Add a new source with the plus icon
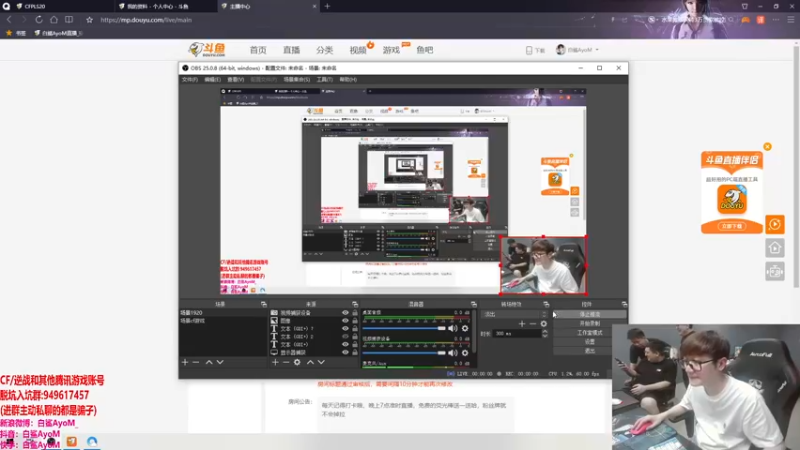 coord(275,362)
